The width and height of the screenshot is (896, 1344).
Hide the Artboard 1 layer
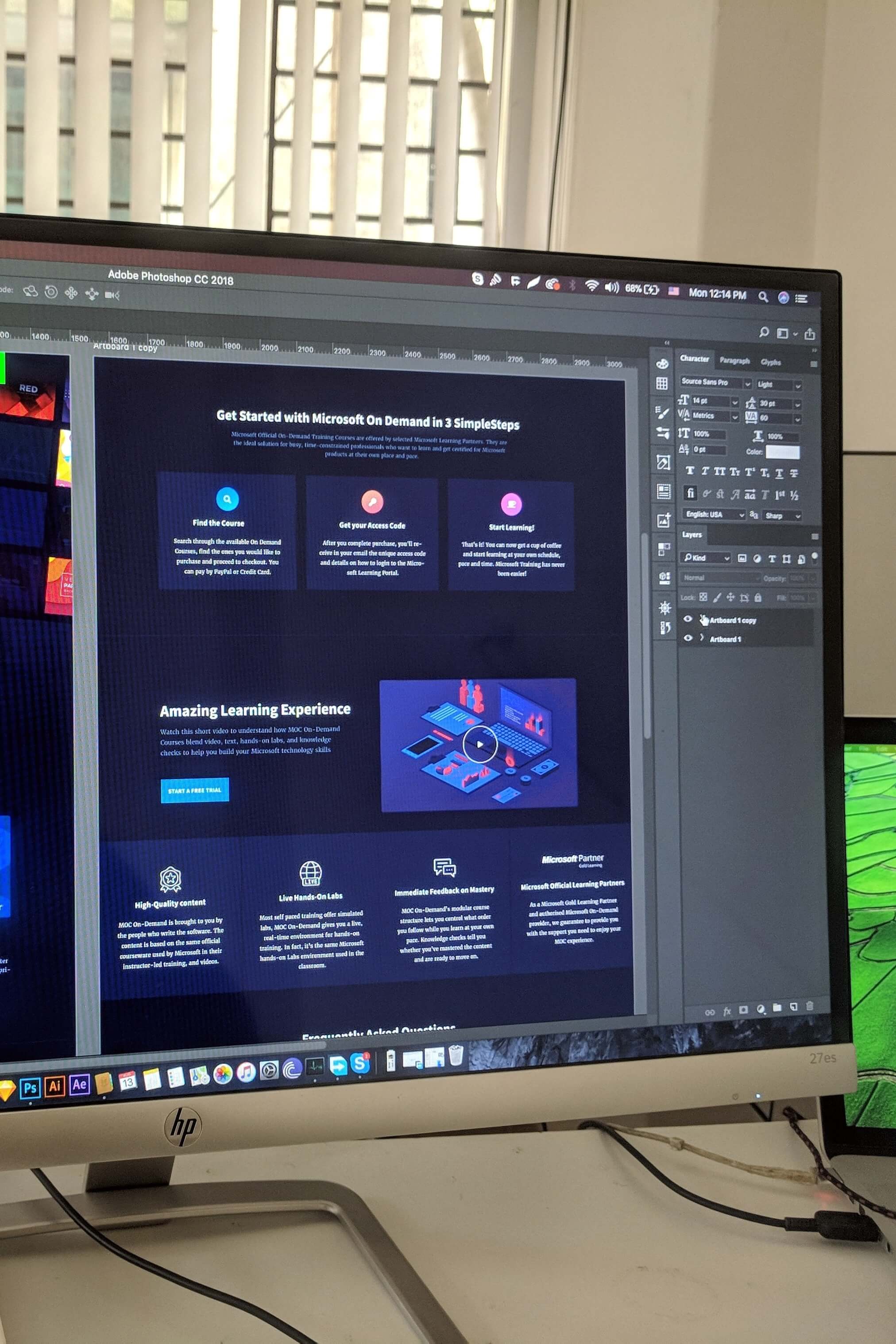(x=688, y=638)
